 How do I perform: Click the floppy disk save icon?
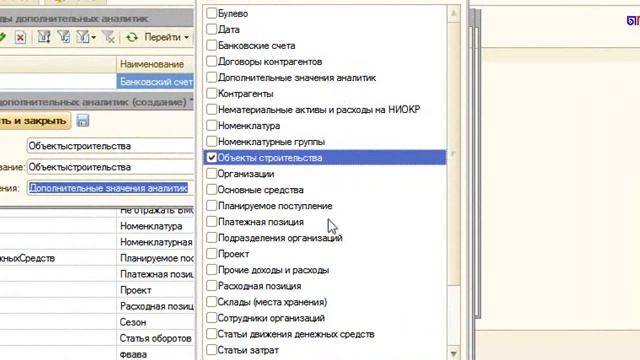(83, 120)
